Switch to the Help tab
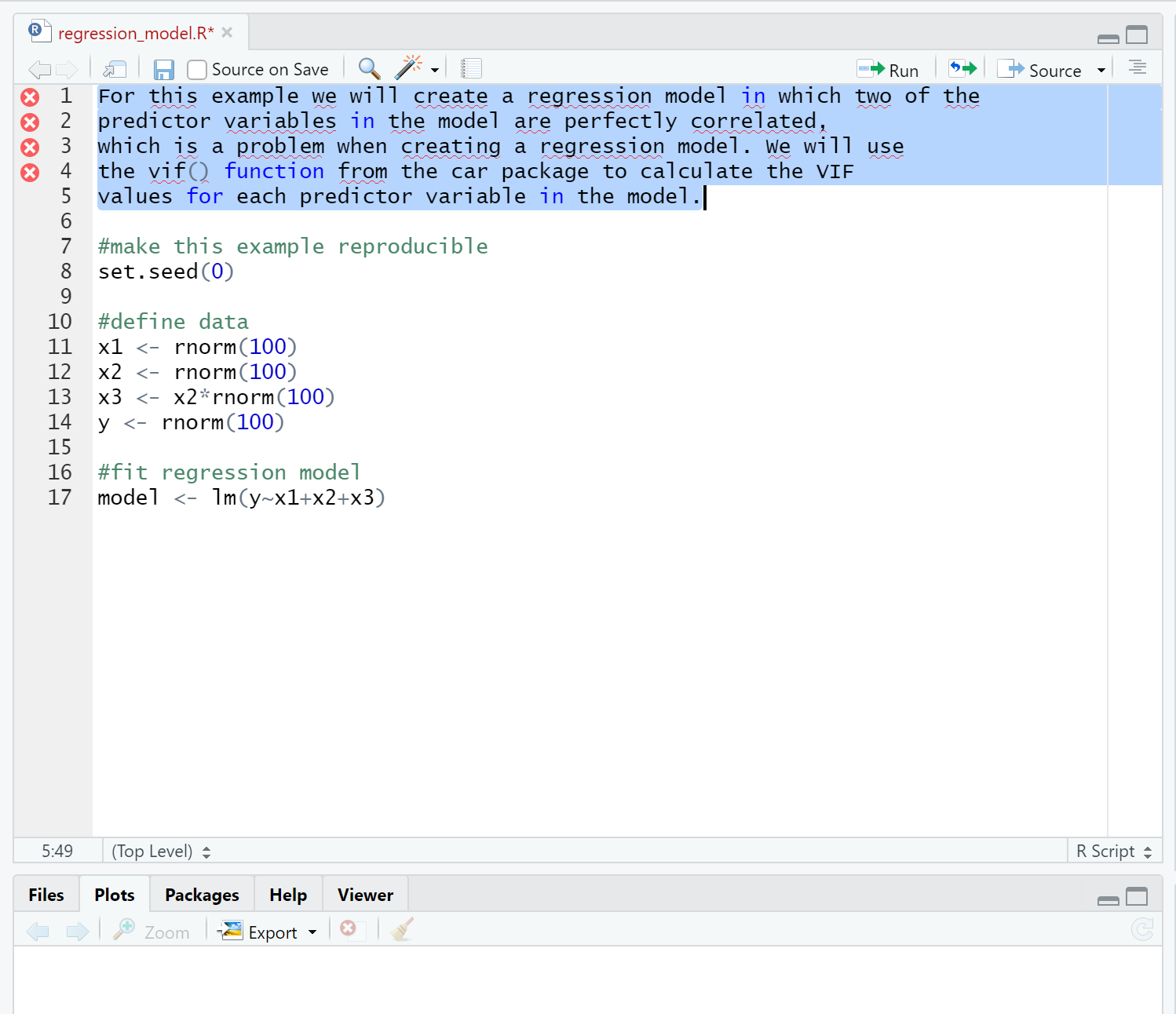 pos(288,895)
